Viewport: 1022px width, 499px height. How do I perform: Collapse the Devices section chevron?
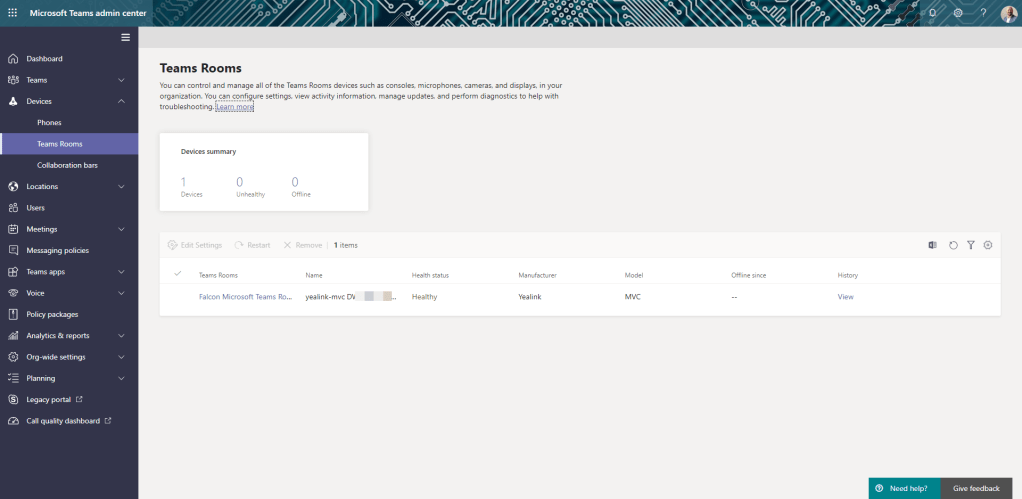coord(121,101)
